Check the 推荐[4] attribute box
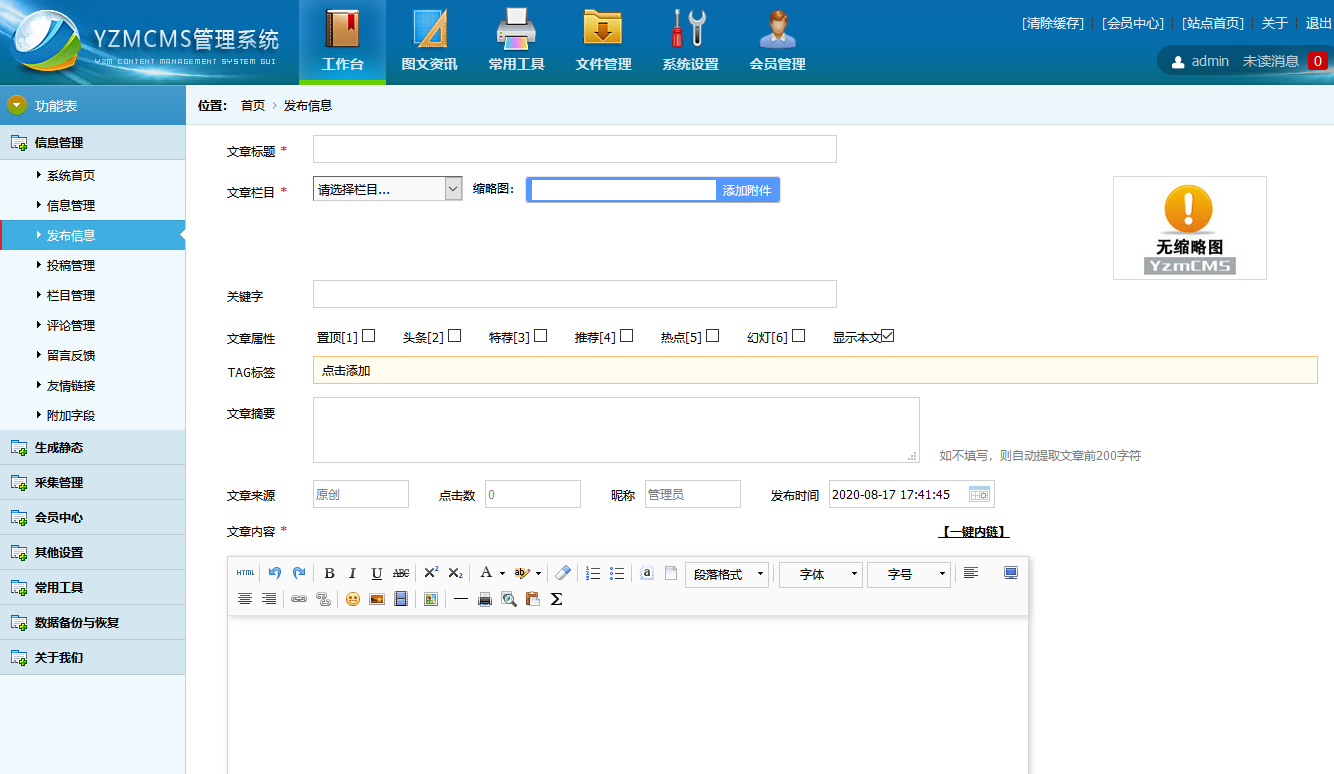1334x774 pixels. tap(627, 336)
